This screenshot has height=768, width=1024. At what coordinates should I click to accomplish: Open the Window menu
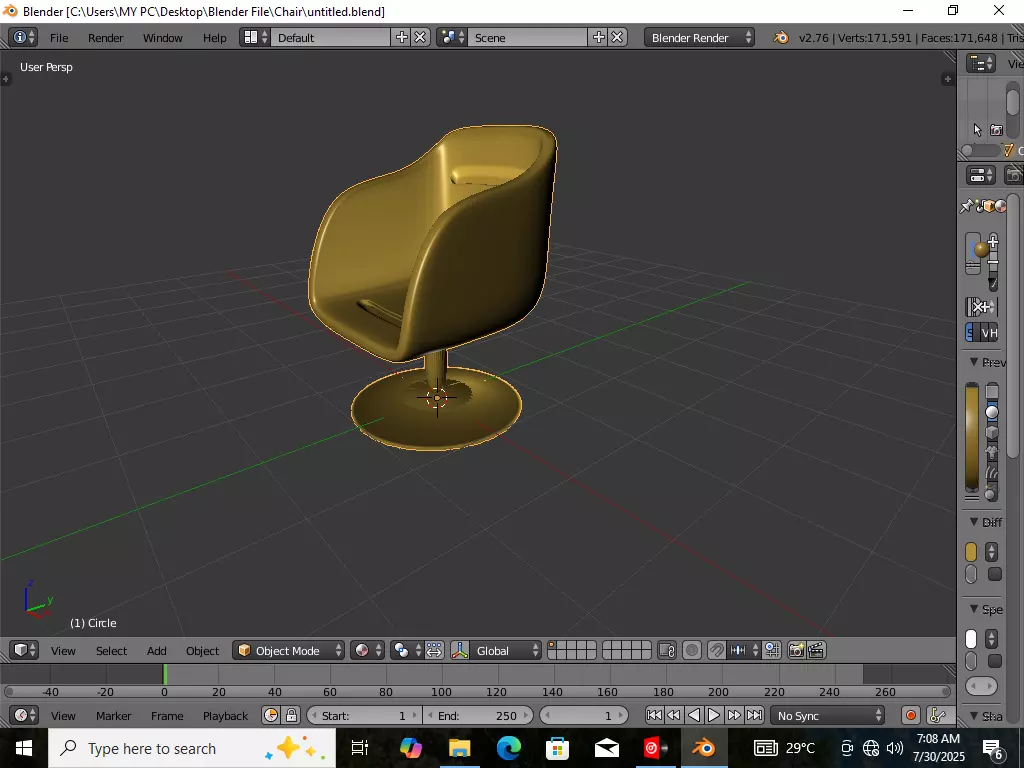pos(163,38)
